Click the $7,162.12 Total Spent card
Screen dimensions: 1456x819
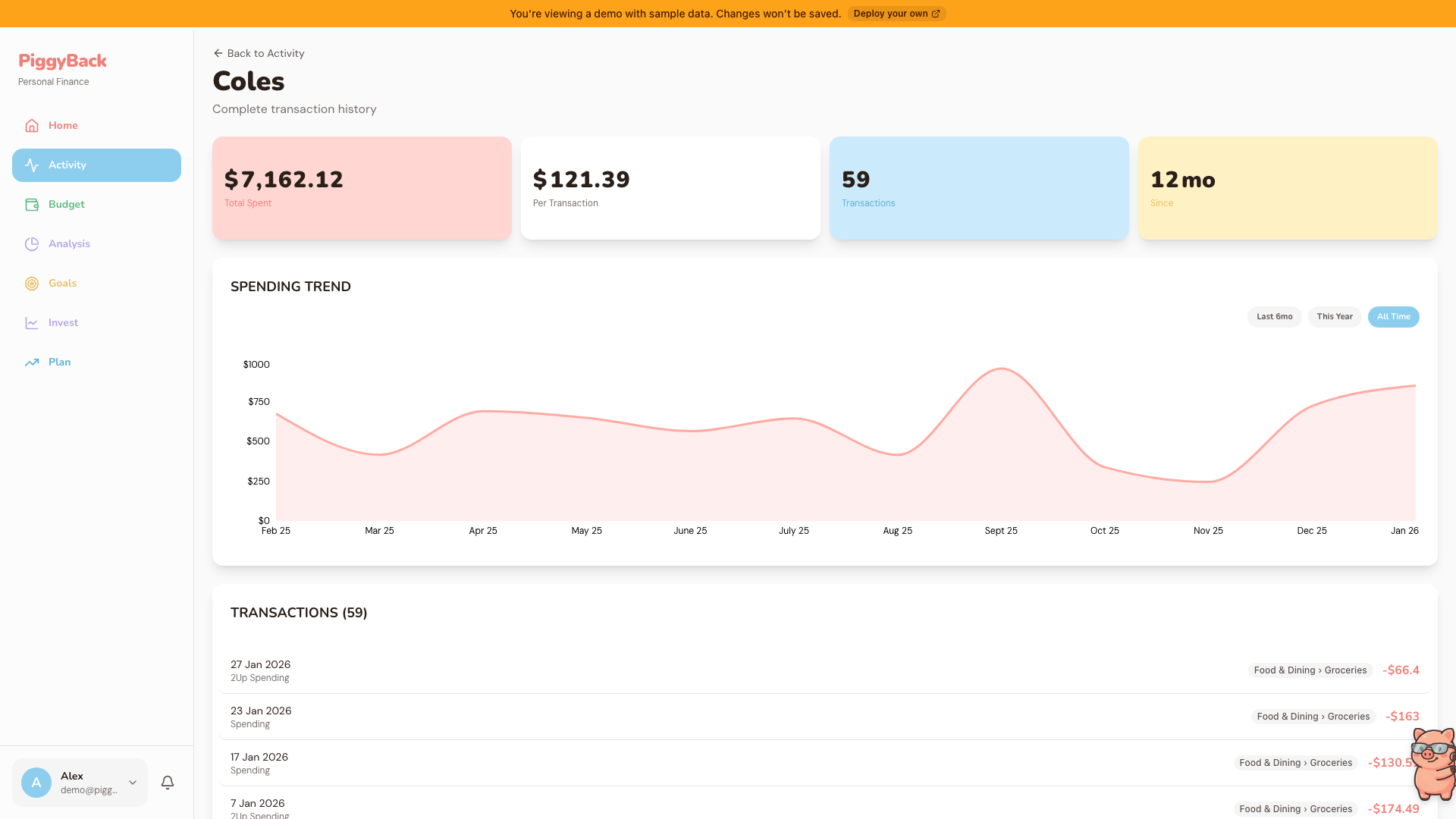click(x=362, y=188)
